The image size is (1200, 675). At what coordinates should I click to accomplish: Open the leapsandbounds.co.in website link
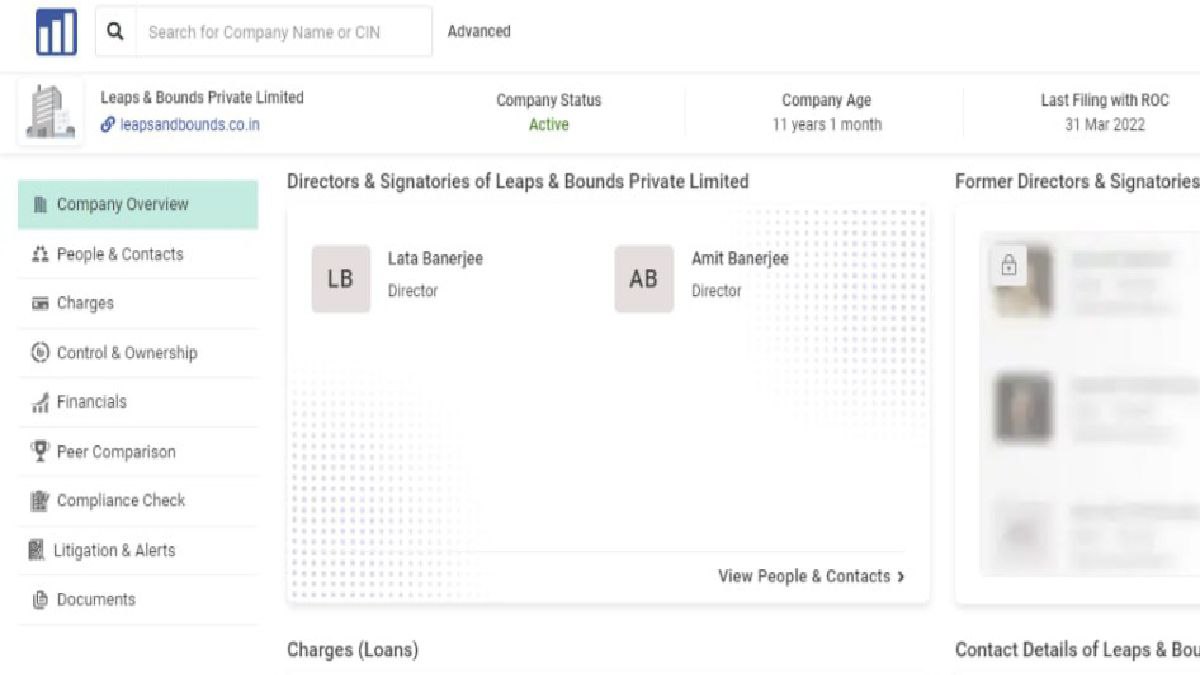point(189,125)
